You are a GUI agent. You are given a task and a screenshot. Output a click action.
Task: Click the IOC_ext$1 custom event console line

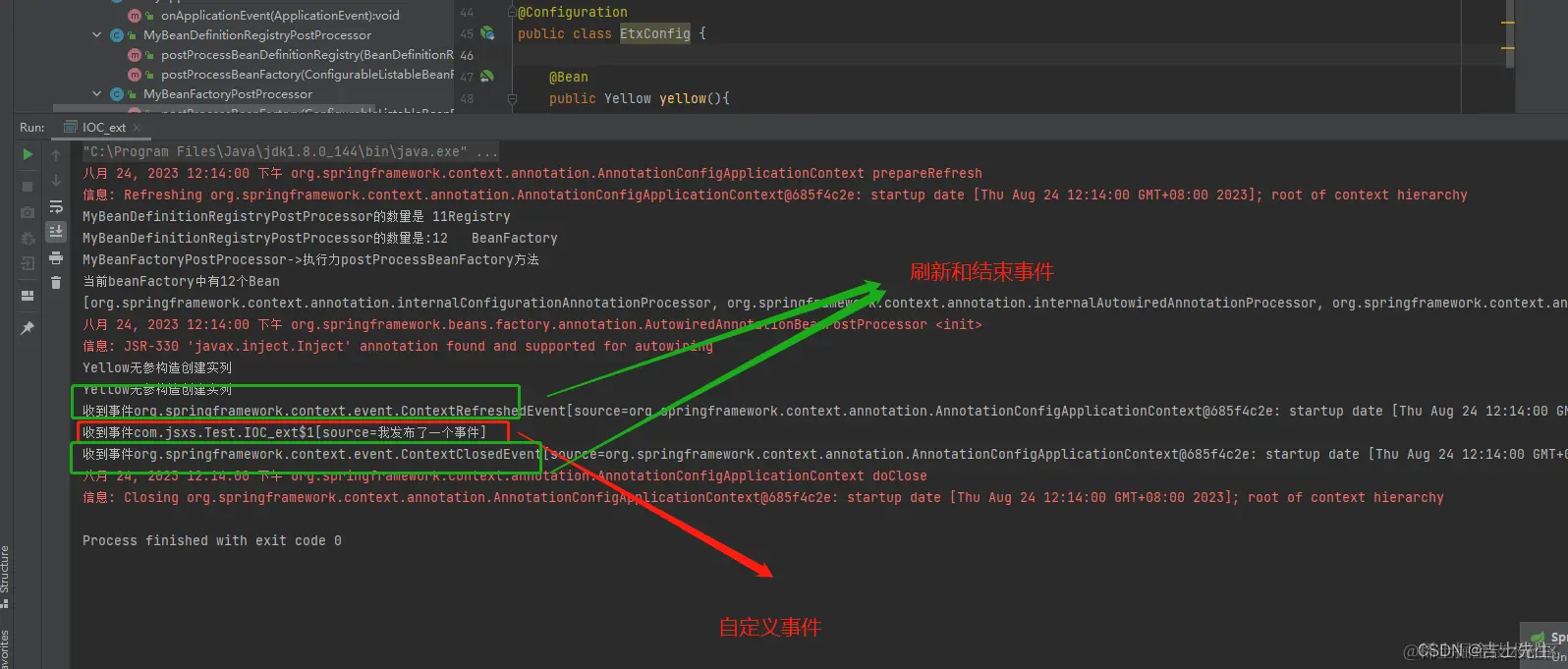pos(284,432)
